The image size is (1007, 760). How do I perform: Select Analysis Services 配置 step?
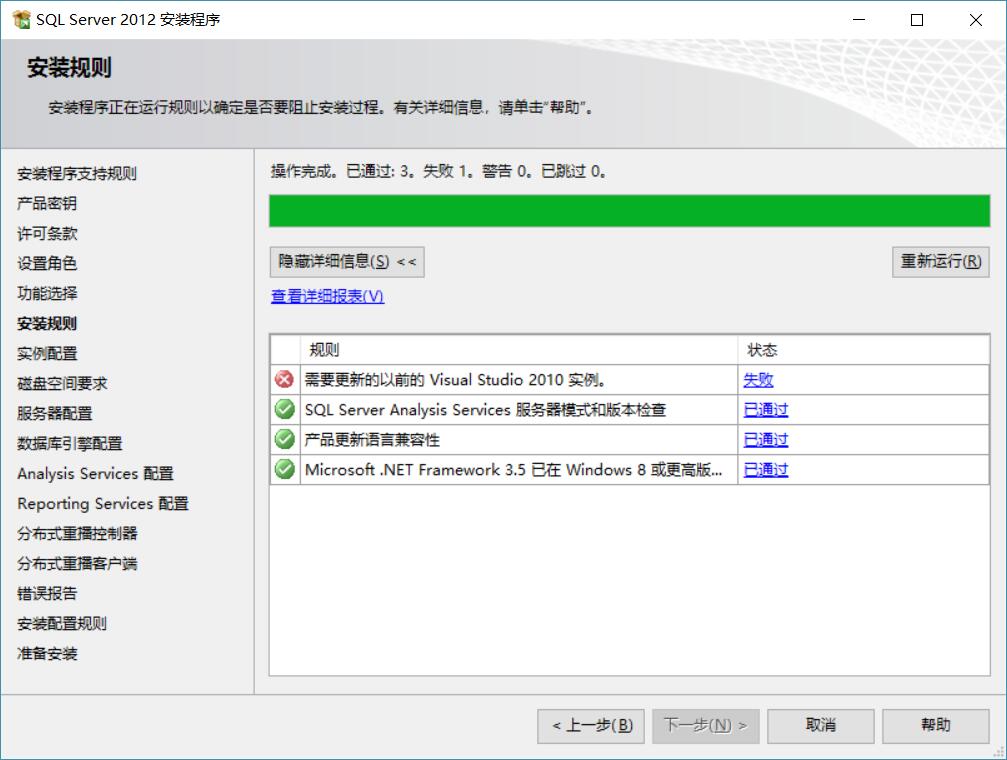[95, 474]
